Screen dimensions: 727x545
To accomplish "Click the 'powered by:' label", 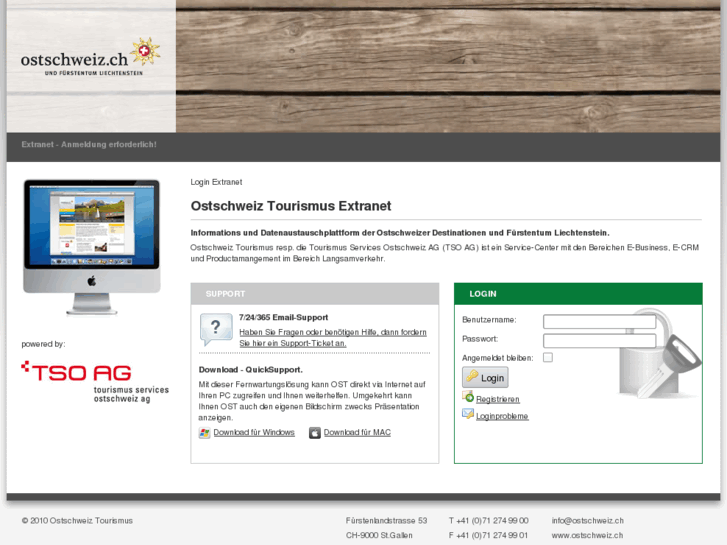I will tap(43, 344).
